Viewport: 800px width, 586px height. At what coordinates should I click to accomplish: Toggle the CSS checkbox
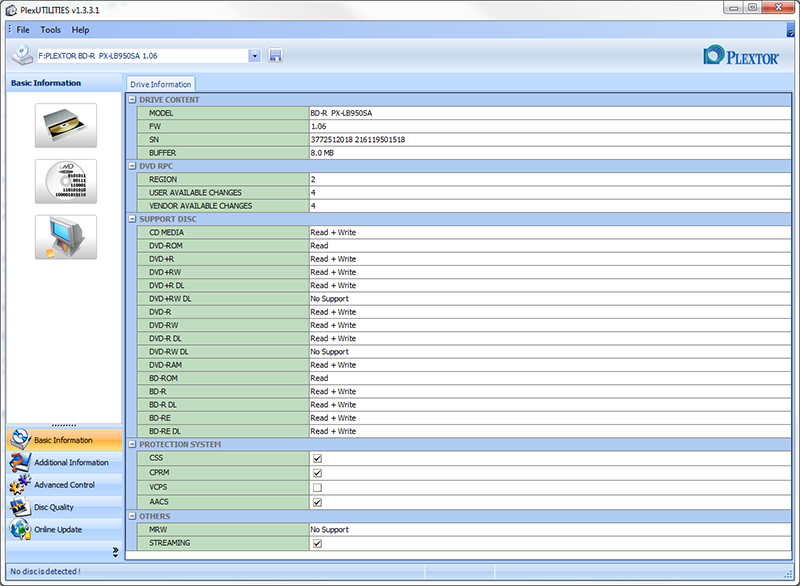click(317, 458)
